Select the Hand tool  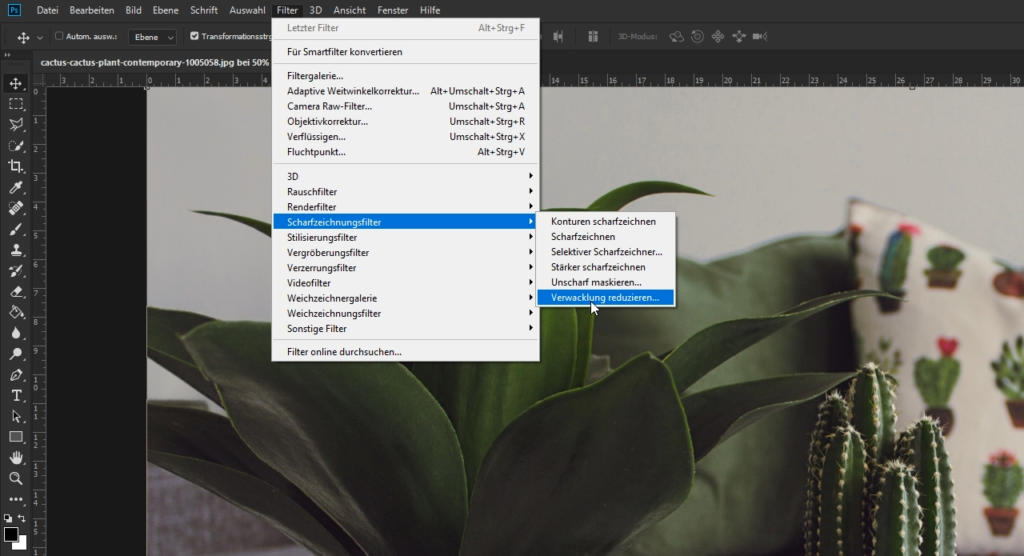click(16, 458)
